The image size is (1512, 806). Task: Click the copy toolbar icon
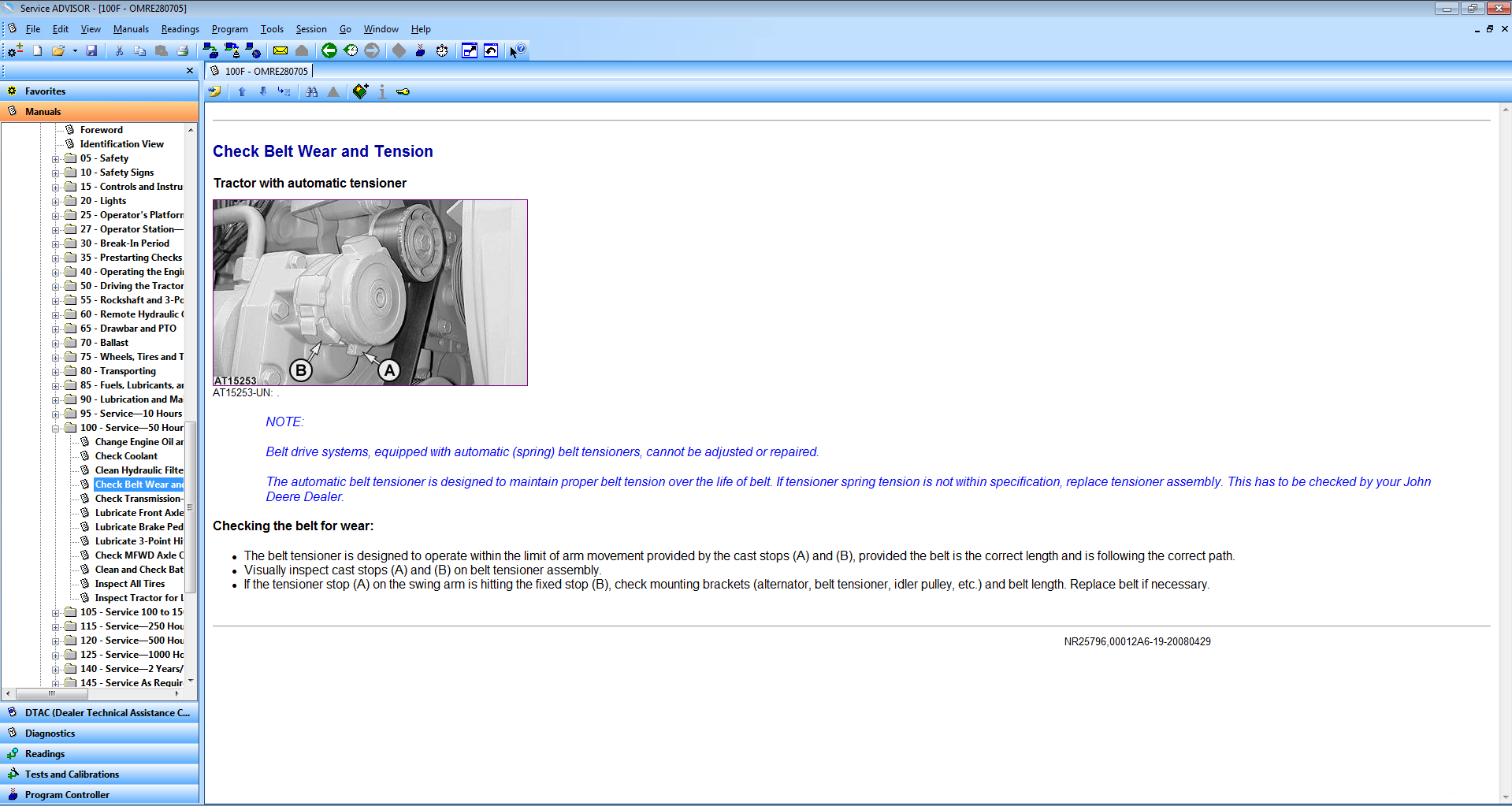pos(140,50)
